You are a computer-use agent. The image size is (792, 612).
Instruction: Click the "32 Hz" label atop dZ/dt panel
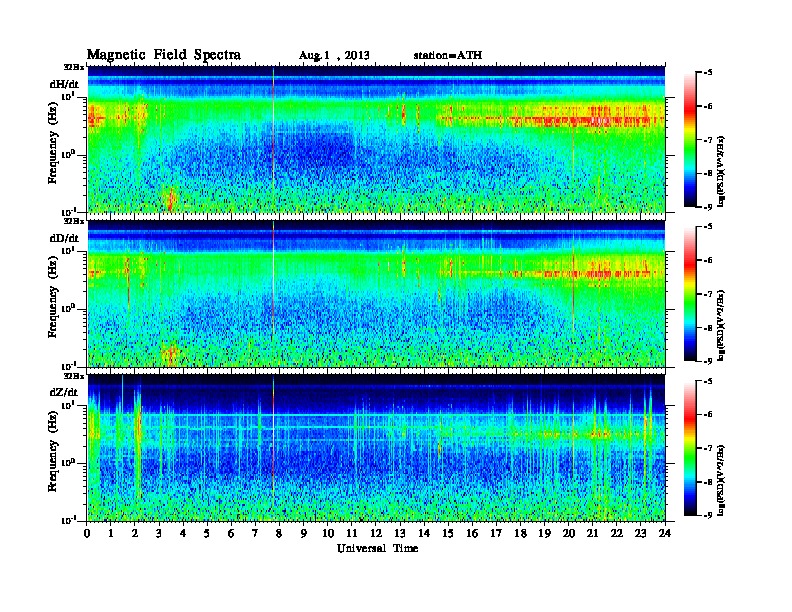click(x=74, y=376)
